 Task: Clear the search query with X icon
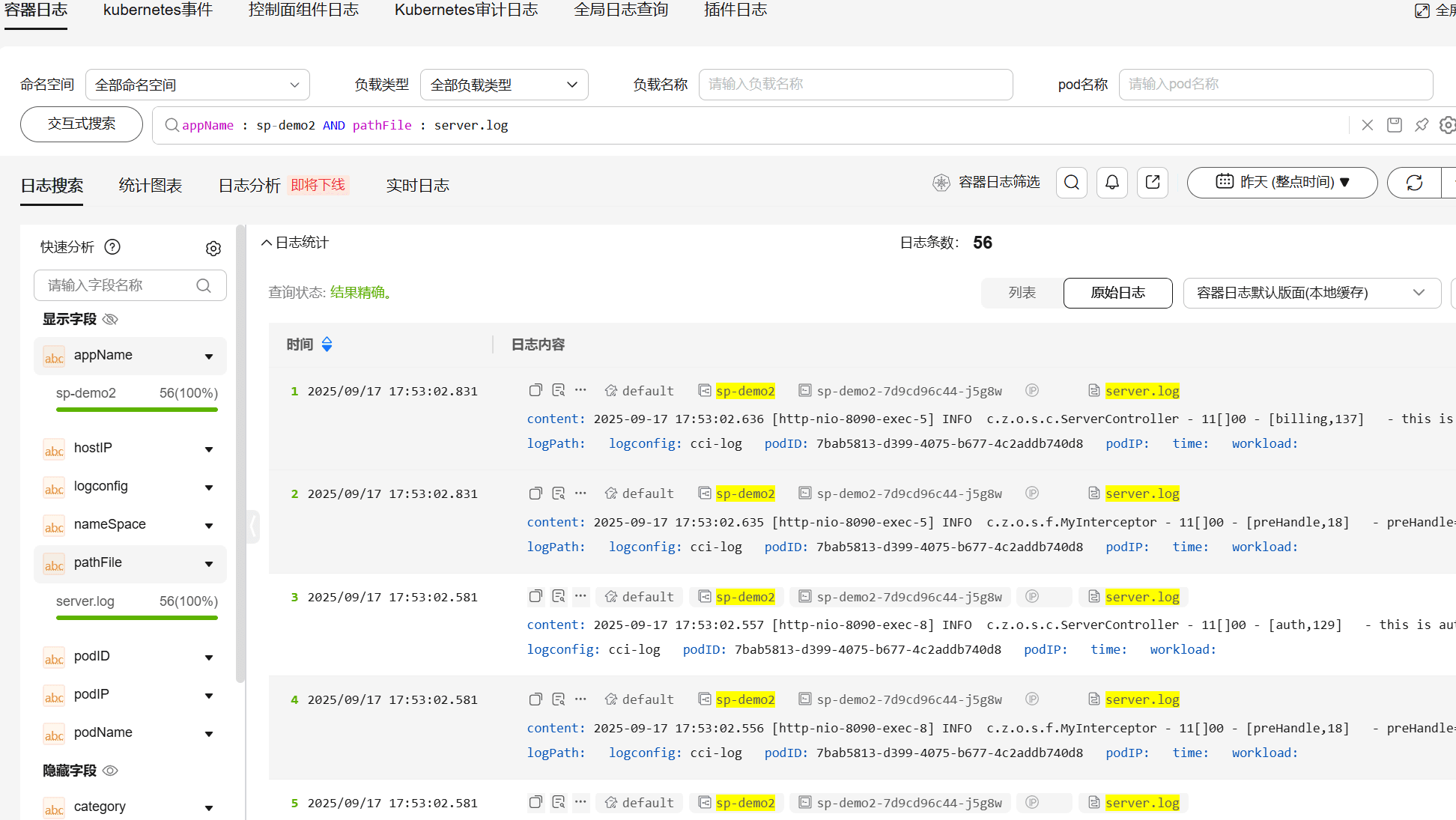tap(1368, 125)
